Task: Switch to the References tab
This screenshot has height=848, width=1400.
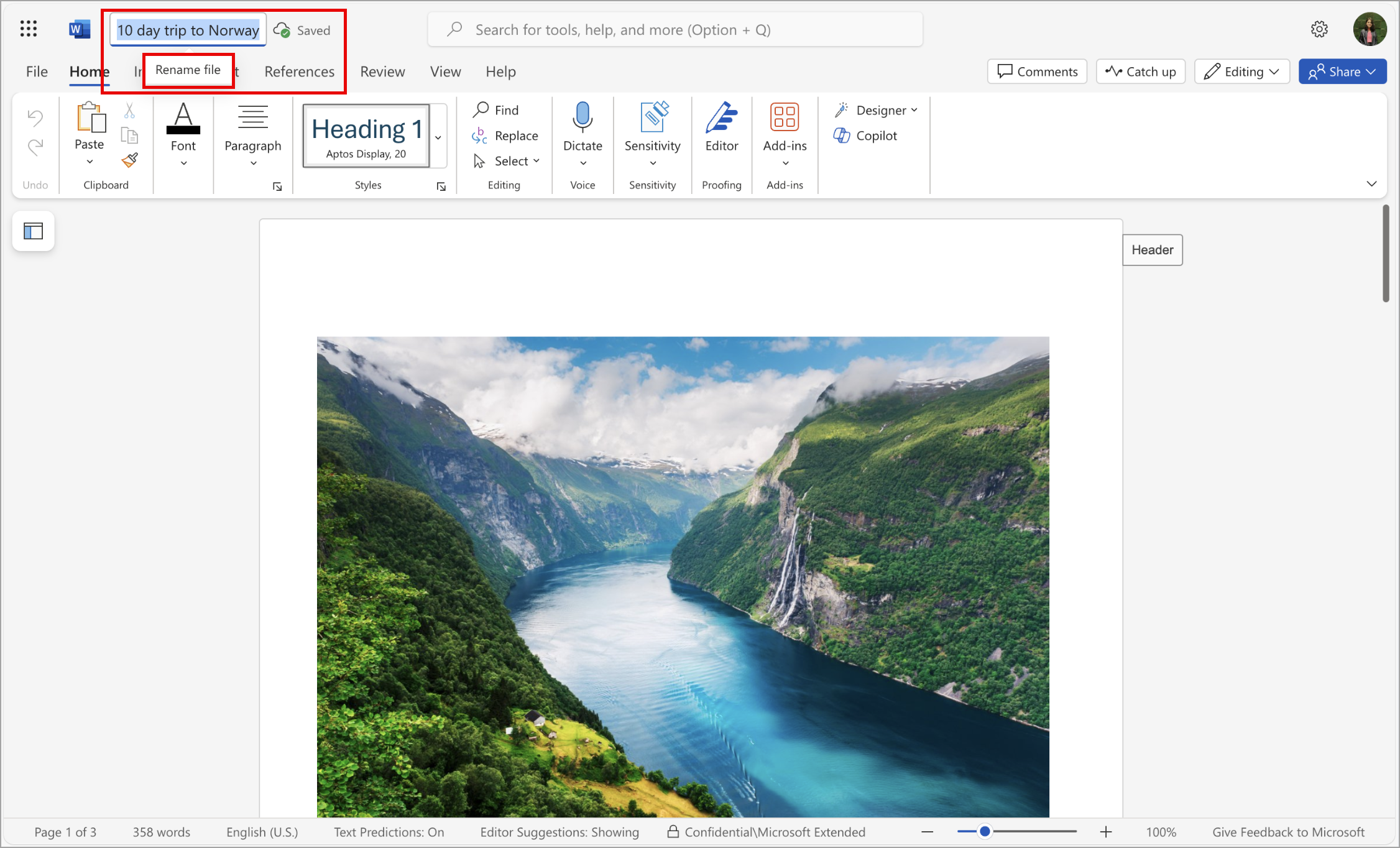Action: tap(299, 71)
